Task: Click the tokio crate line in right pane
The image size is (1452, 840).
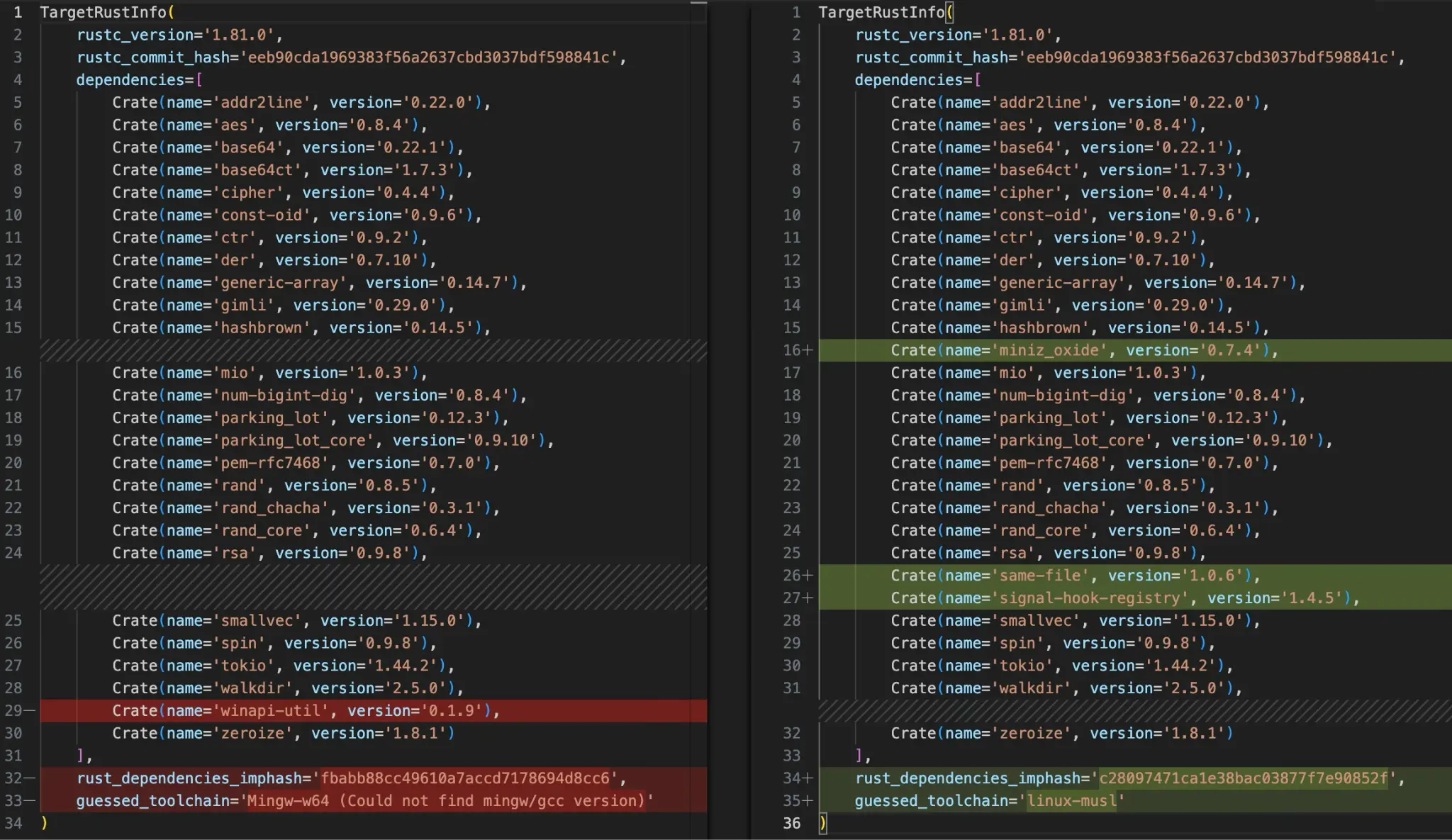Action: click(1049, 665)
